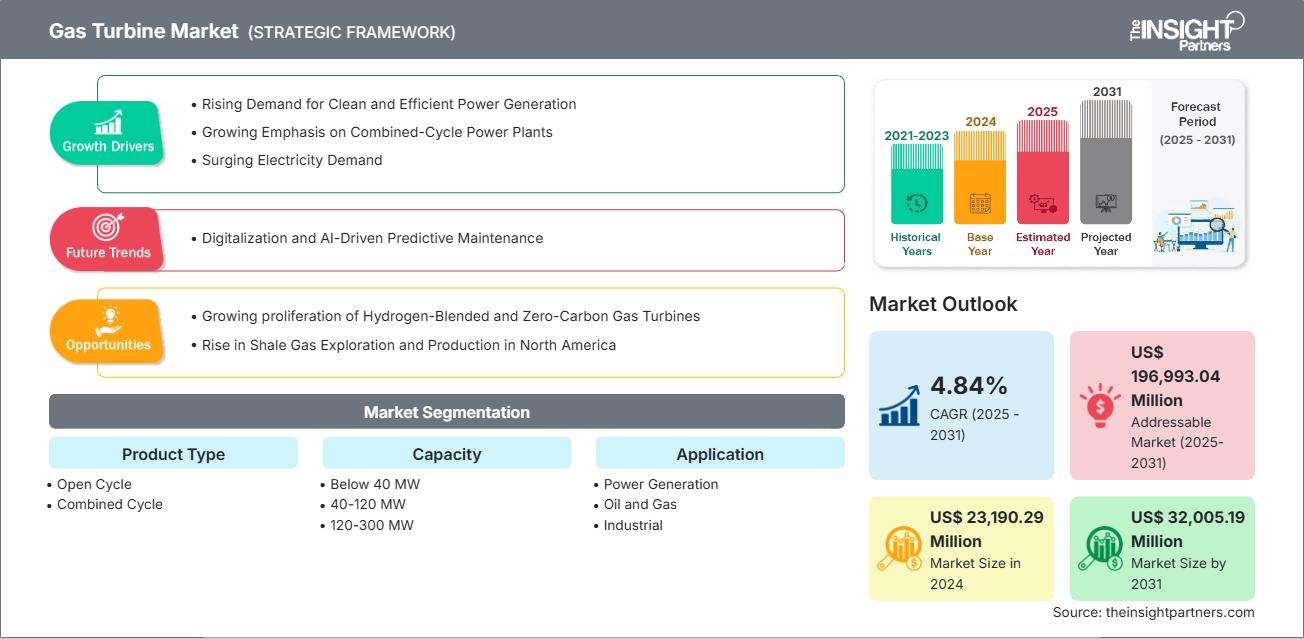Image resolution: width=1304 pixels, height=639 pixels.
Task: Open the Product Type segmentation header
Action: 172,453
